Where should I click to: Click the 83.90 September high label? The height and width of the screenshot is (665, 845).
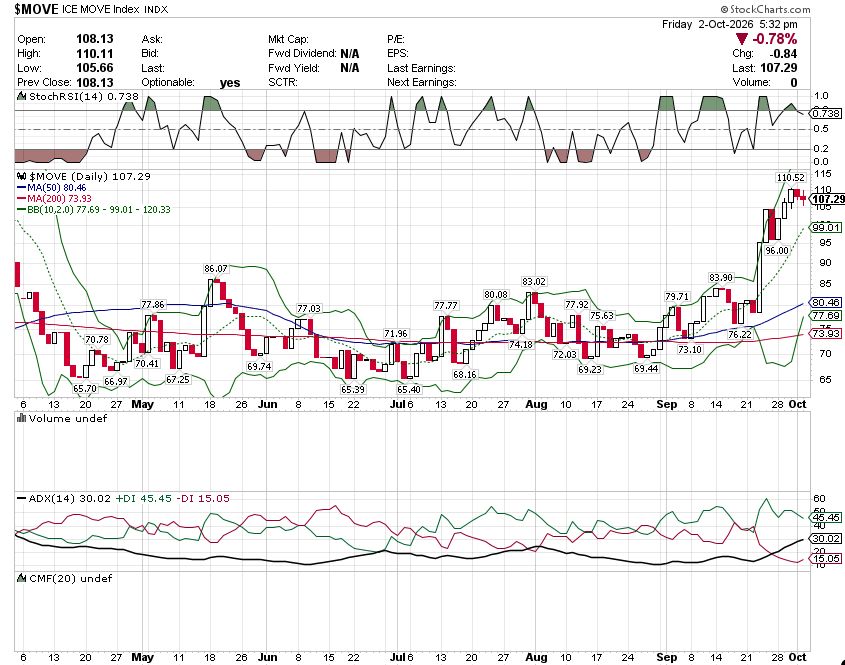pyautogui.click(x=721, y=278)
